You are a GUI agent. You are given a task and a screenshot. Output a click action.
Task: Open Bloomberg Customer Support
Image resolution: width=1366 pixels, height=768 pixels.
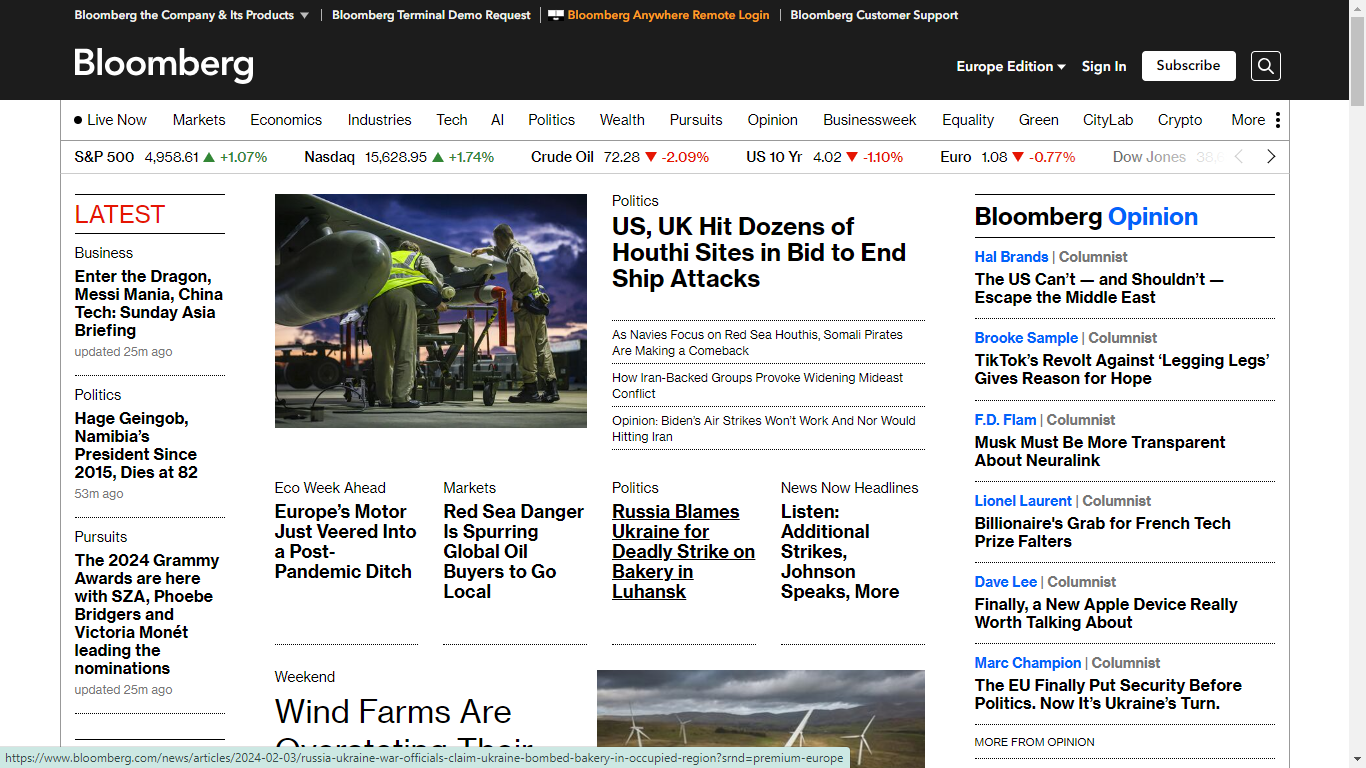click(x=874, y=15)
